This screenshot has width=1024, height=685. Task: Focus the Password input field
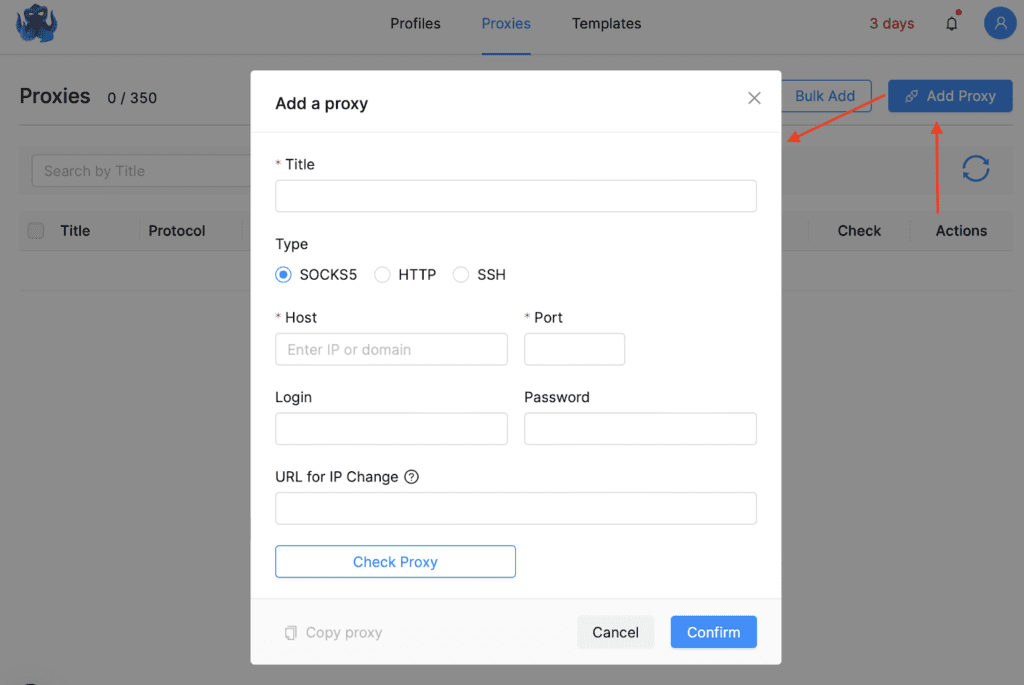640,428
